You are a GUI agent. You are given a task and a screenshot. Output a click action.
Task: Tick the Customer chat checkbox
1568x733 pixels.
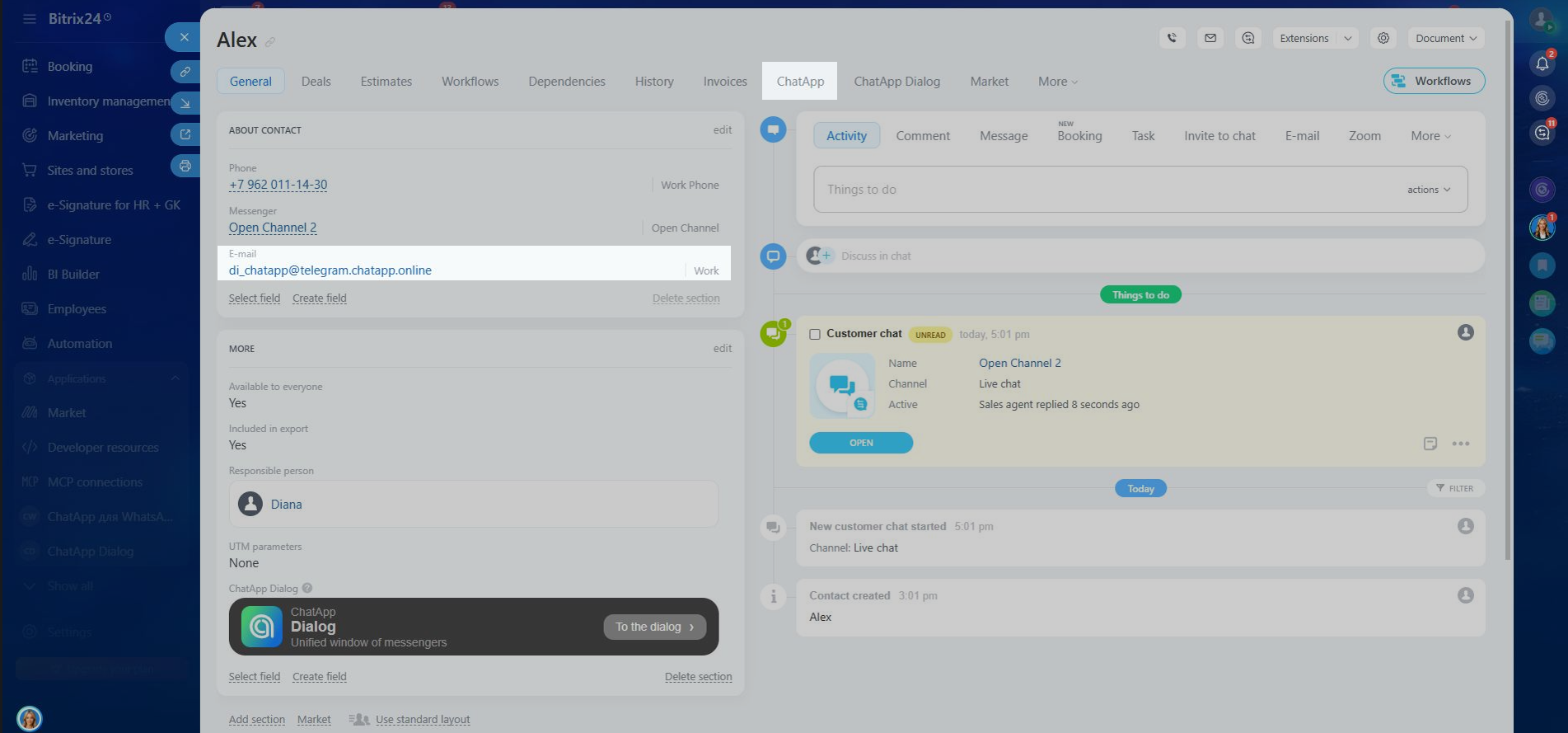[x=815, y=334]
